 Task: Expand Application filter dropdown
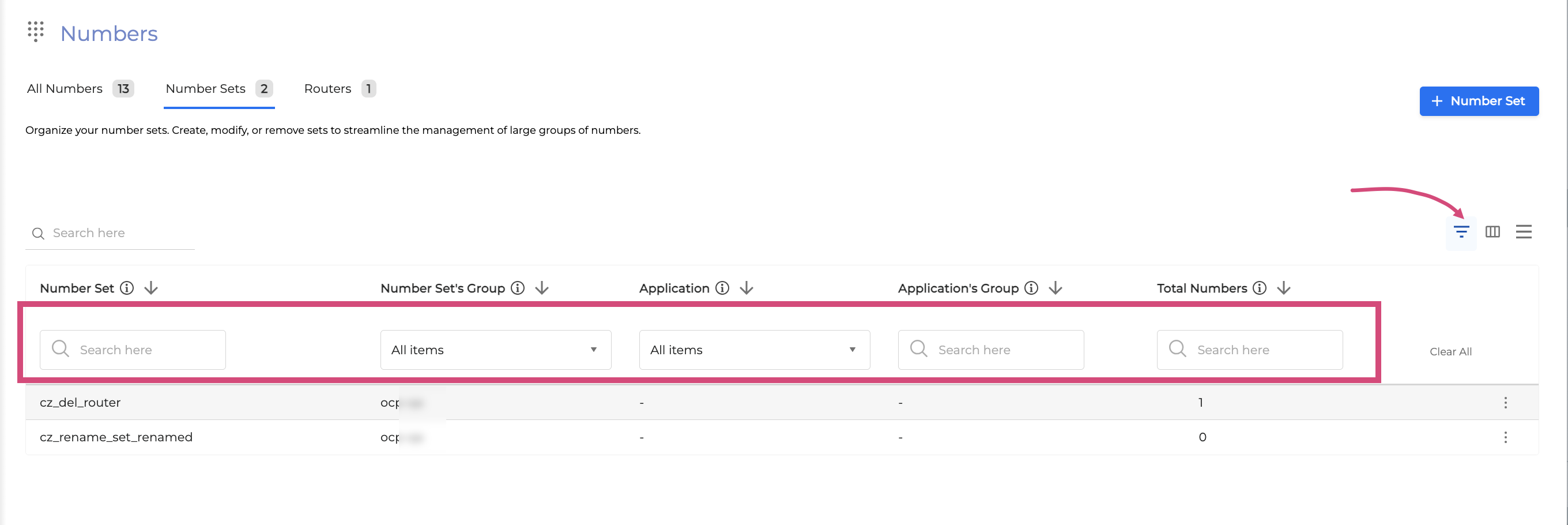point(754,350)
